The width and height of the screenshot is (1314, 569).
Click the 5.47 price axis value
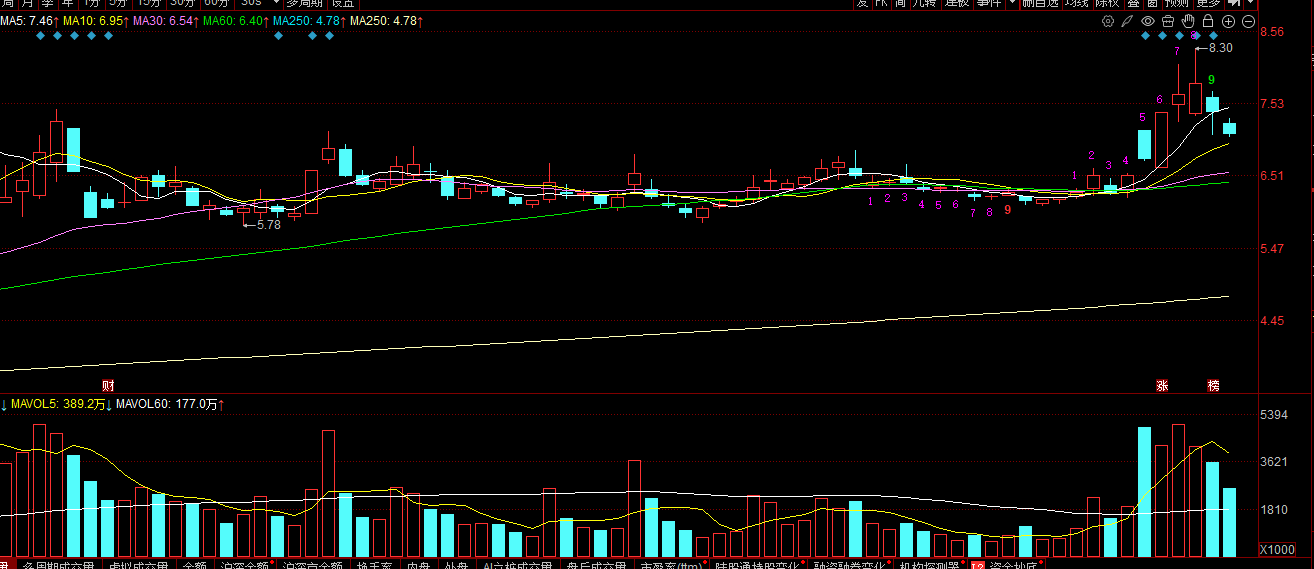point(1272,248)
